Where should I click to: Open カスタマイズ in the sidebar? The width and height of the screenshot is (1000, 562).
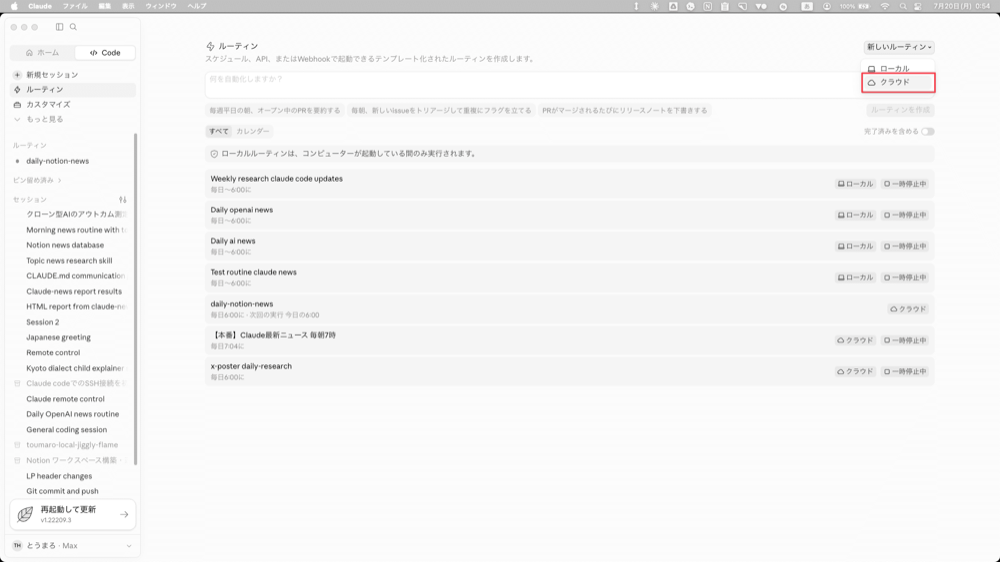coord(73,105)
